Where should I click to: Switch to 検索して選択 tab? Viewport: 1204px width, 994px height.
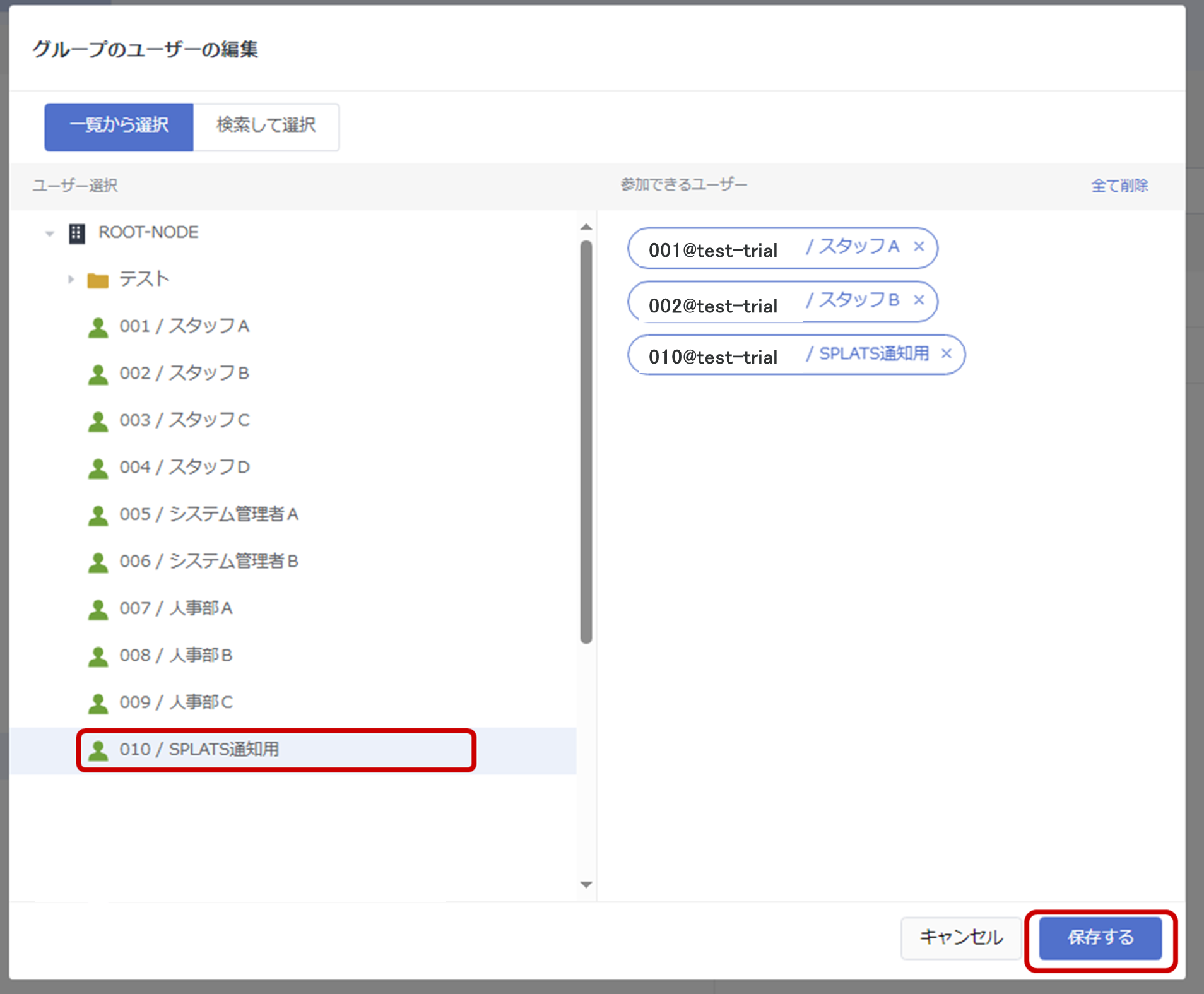tap(266, 126)
